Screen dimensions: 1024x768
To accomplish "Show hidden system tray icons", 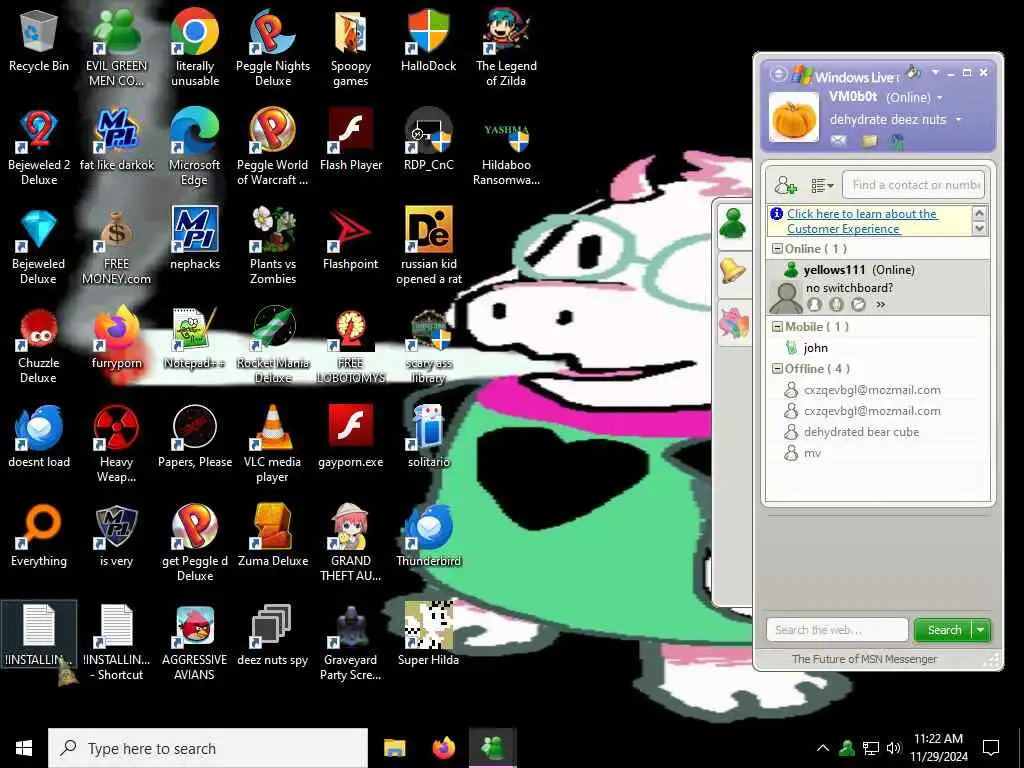I will (x=823, y=748).
